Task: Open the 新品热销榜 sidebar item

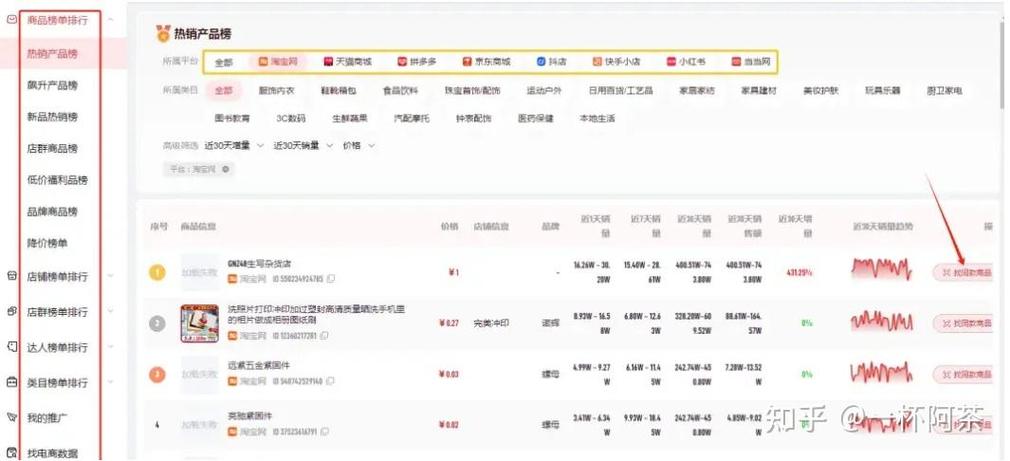Action: (52, 117)
